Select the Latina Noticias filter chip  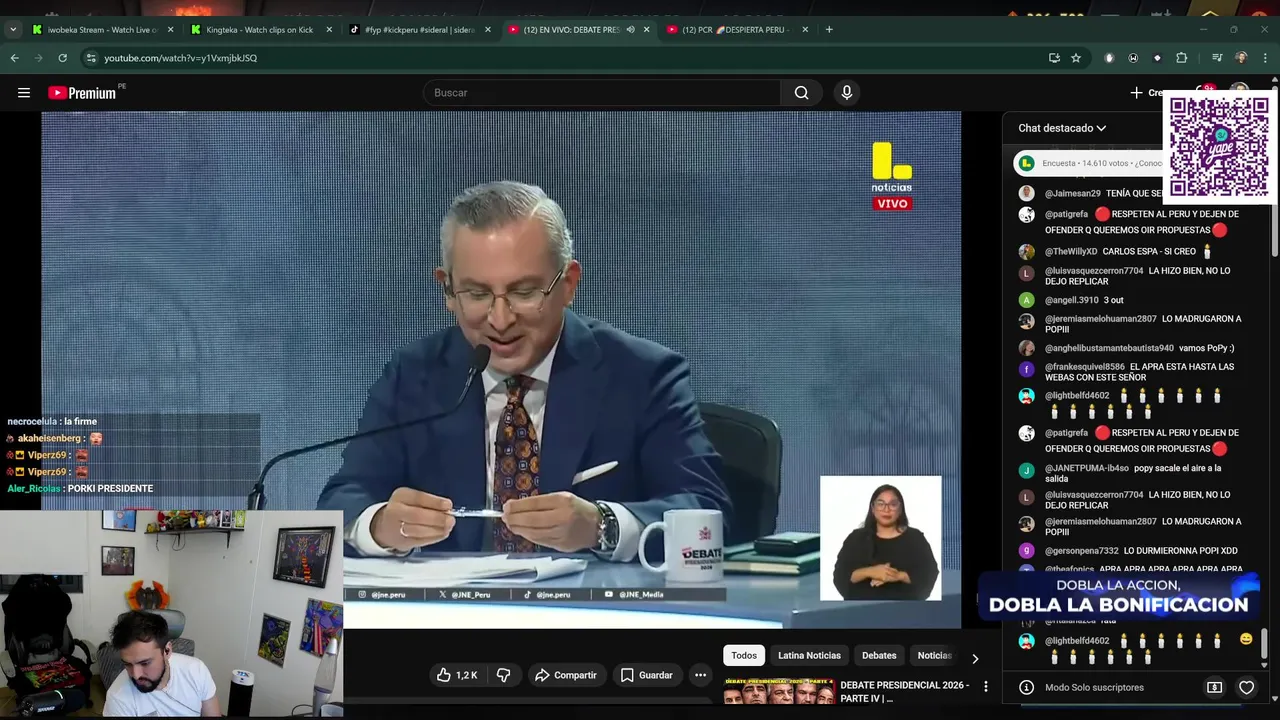click(x=809, y=656)
